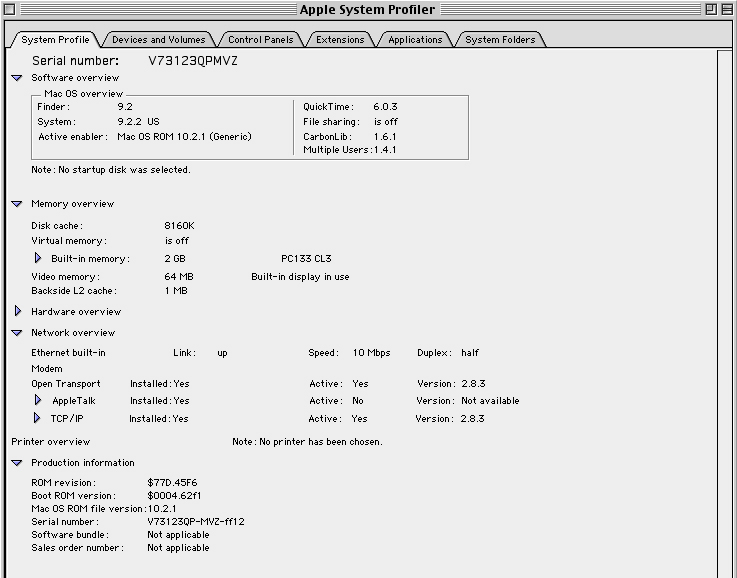Collapse the Memory overview section

click(x=17, y=204)
